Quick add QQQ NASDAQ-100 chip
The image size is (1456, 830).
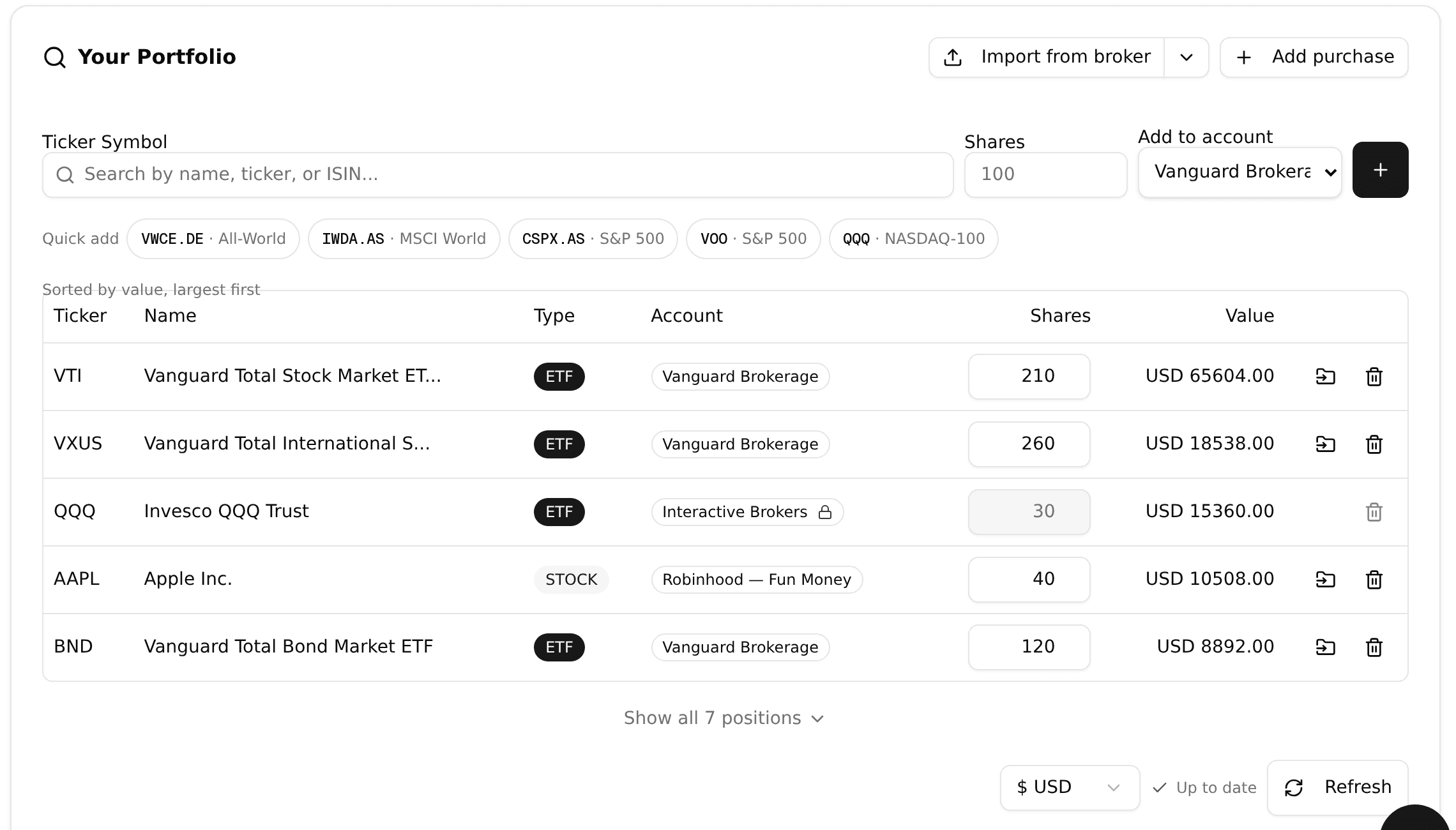coord(913,239)
